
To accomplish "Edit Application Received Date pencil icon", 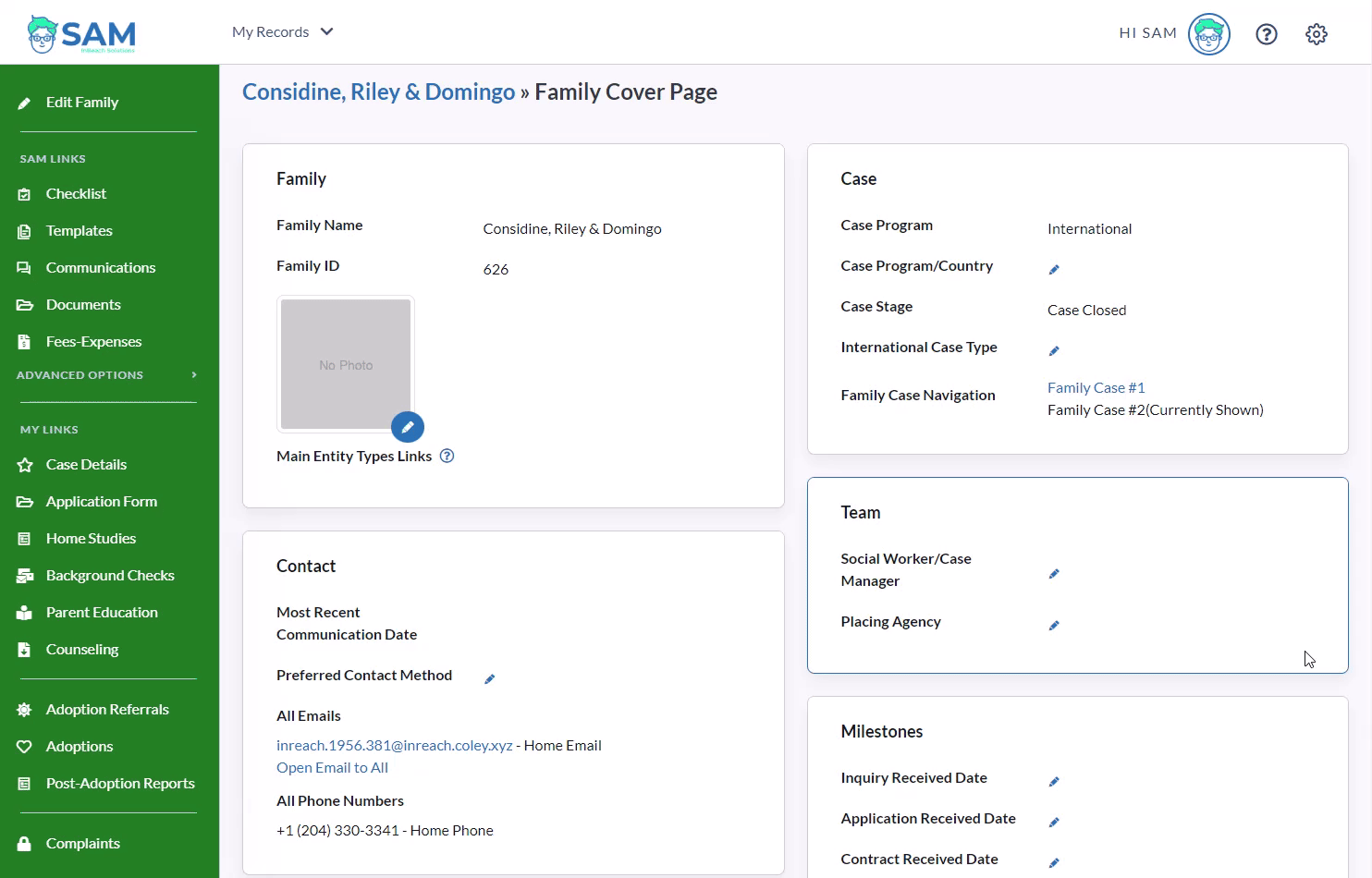I will click(x=1054, y=823).
